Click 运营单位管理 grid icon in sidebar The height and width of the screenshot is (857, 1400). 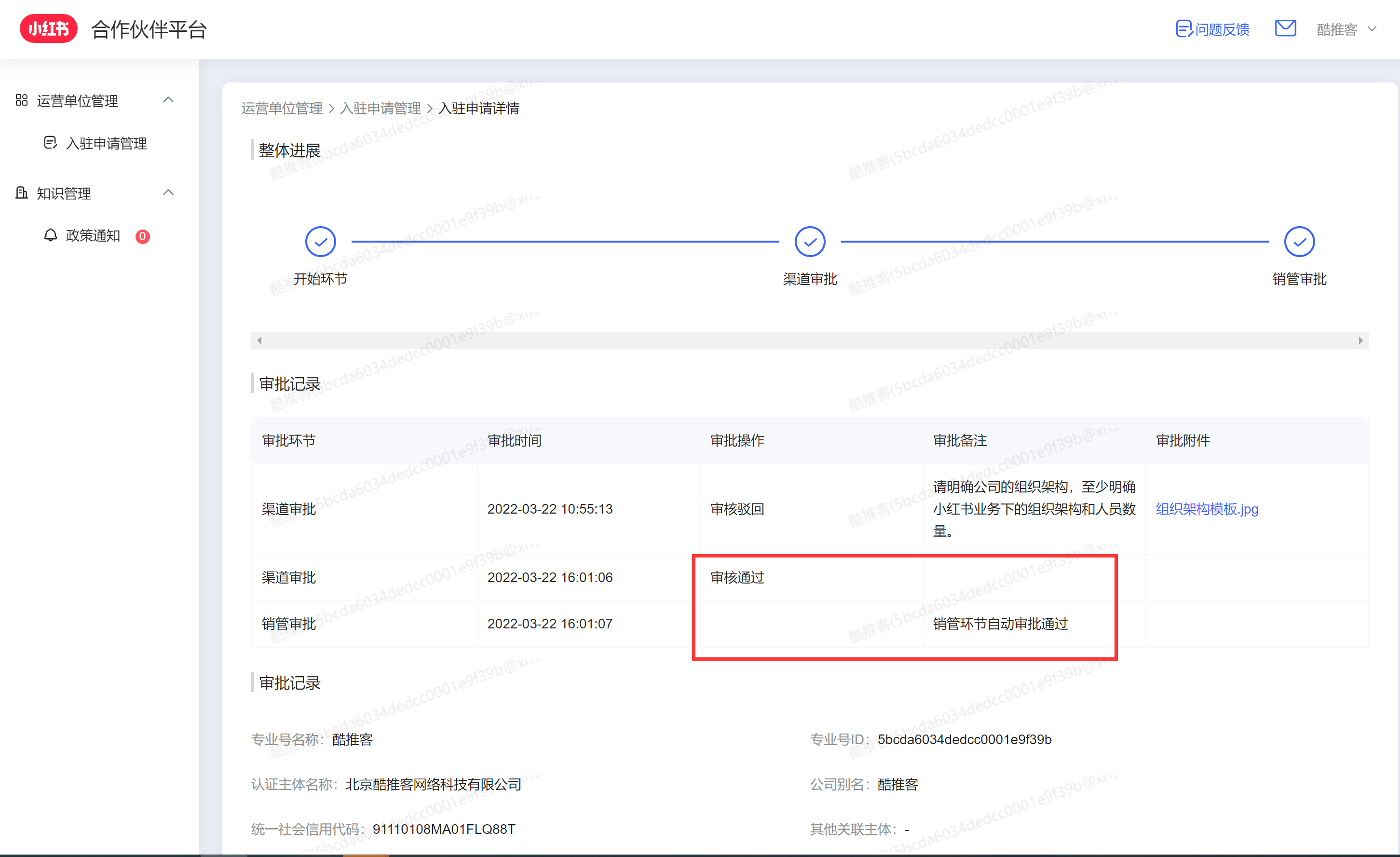(x=22, y=100)
